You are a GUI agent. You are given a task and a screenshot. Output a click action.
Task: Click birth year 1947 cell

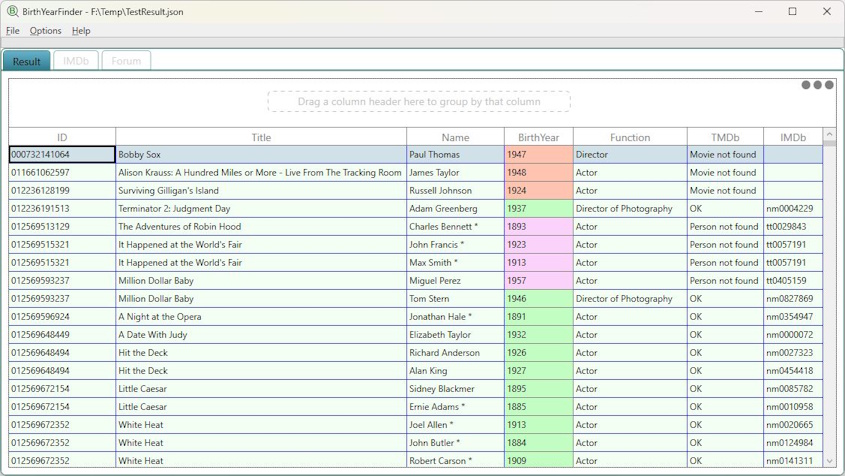[x=539, y=155]
